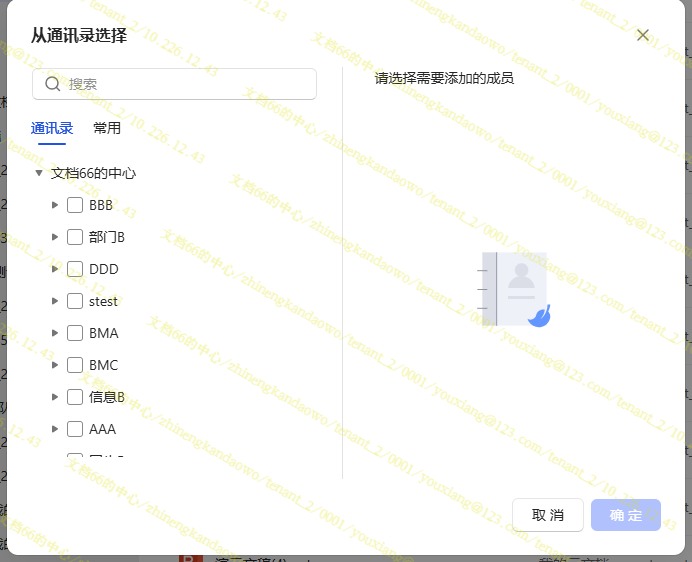The width and height of the screenshot is (692, 562).
Task: Tick the AAA checkbox
Action: (x=75, y=429)
